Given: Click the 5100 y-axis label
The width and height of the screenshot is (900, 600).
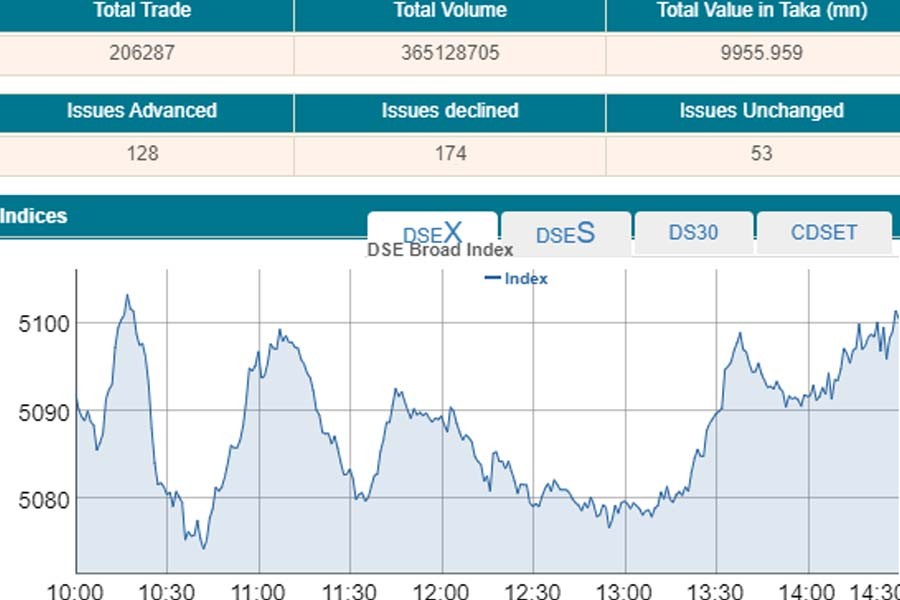Looking at the screenshot, I should pos(44,324).
